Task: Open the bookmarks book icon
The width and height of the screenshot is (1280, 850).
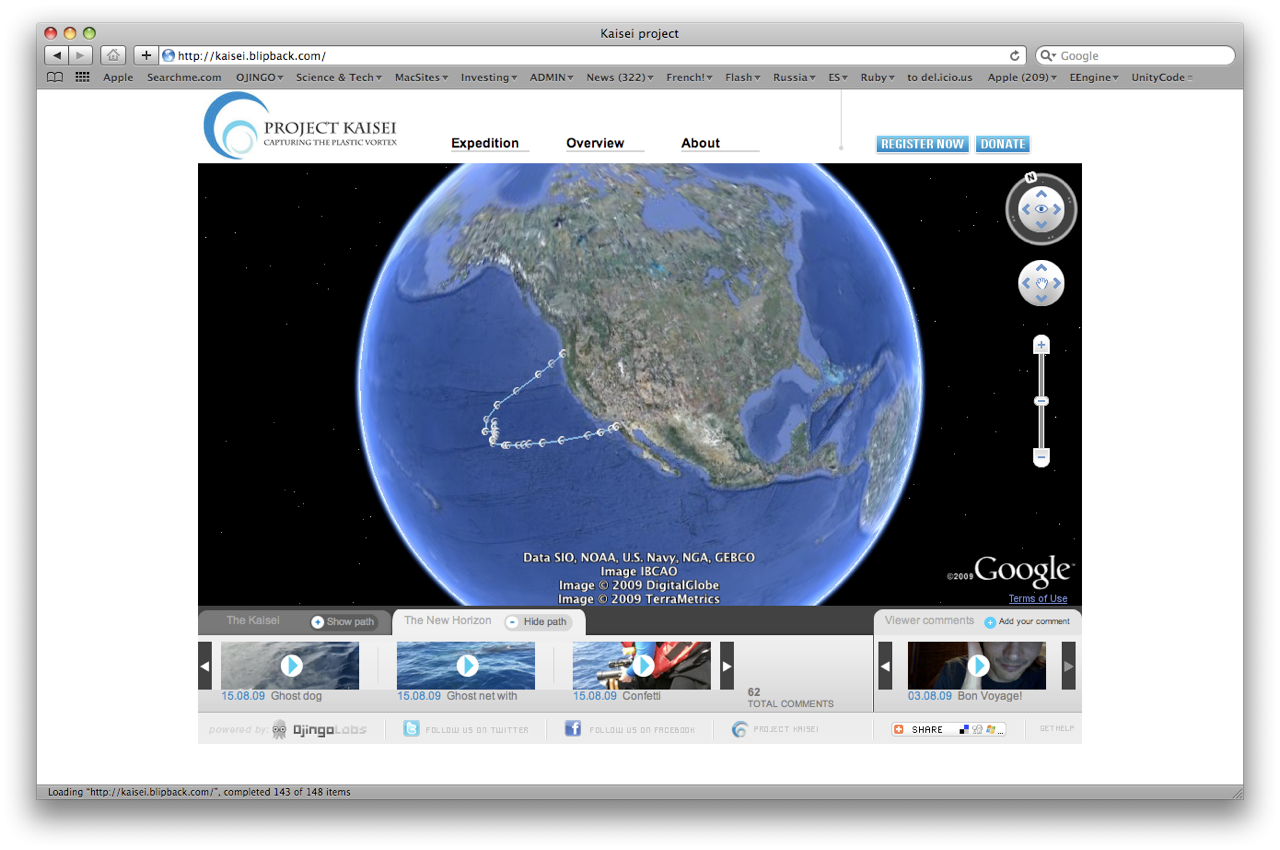Action: click(55, 77)
